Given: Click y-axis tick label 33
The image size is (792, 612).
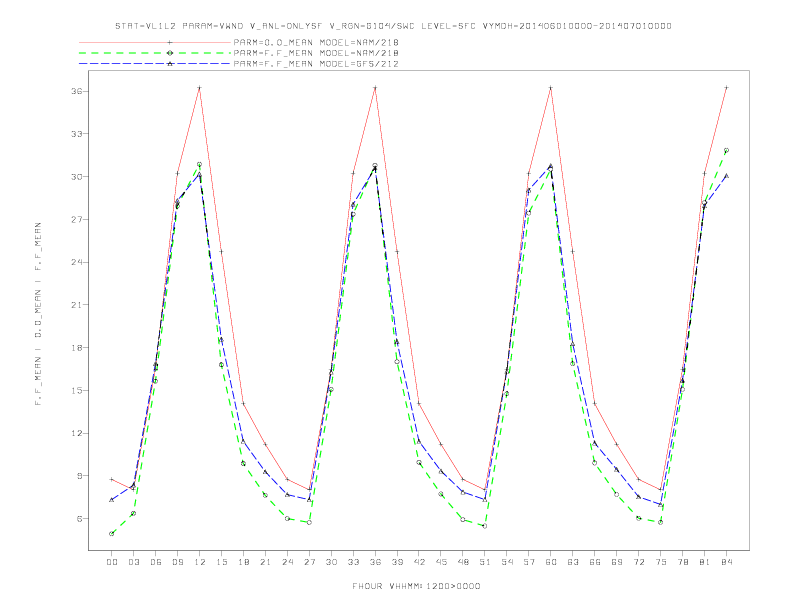Looking at the screenshot, I should click(76, 134).
